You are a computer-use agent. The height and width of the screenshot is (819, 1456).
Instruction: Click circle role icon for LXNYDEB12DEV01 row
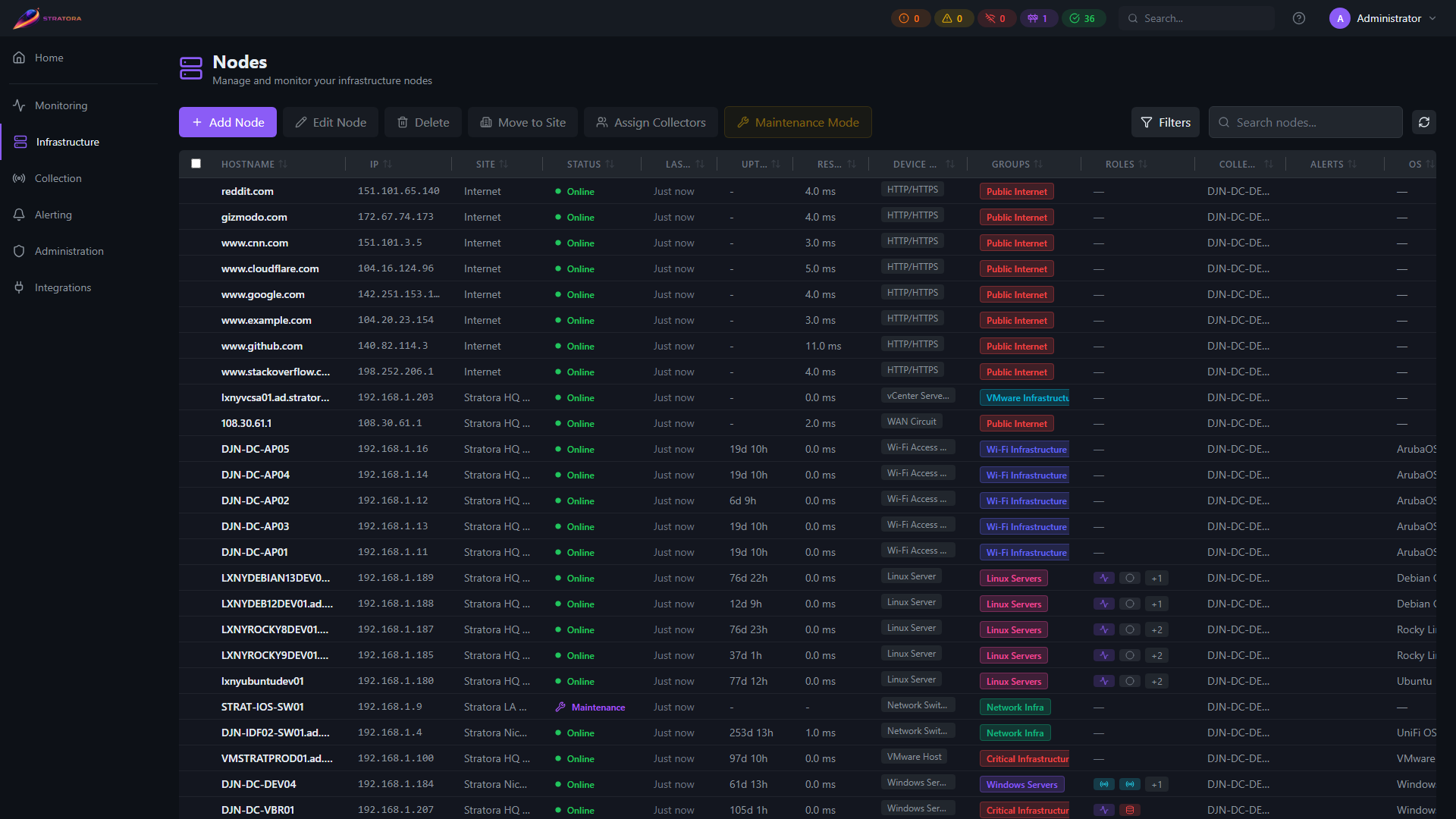pyautogui.click(x=1130, y=604)
